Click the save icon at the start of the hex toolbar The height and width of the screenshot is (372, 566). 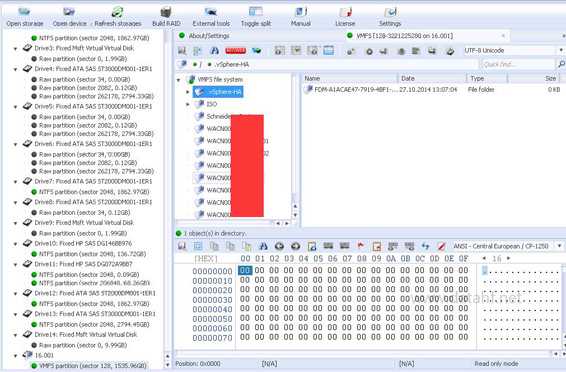coord(182,246)
